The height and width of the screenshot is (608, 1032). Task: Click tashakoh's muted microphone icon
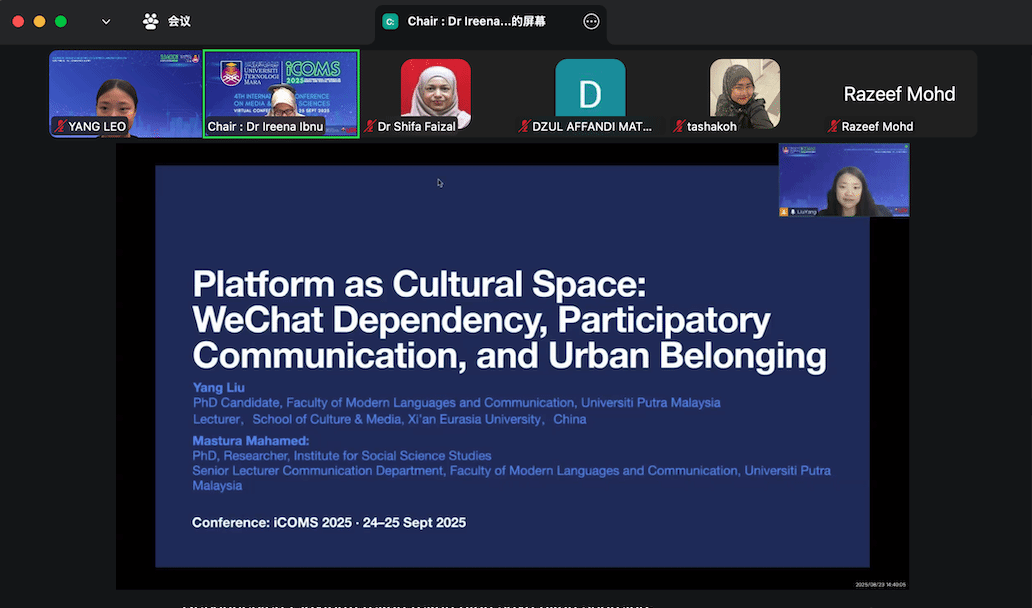[x=679, y=127]
